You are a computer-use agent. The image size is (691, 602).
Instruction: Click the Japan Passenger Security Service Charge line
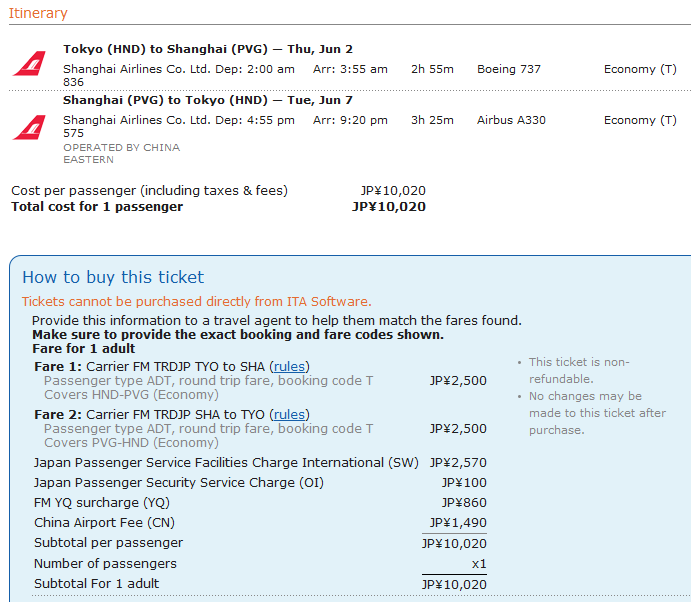coord(178,483)
